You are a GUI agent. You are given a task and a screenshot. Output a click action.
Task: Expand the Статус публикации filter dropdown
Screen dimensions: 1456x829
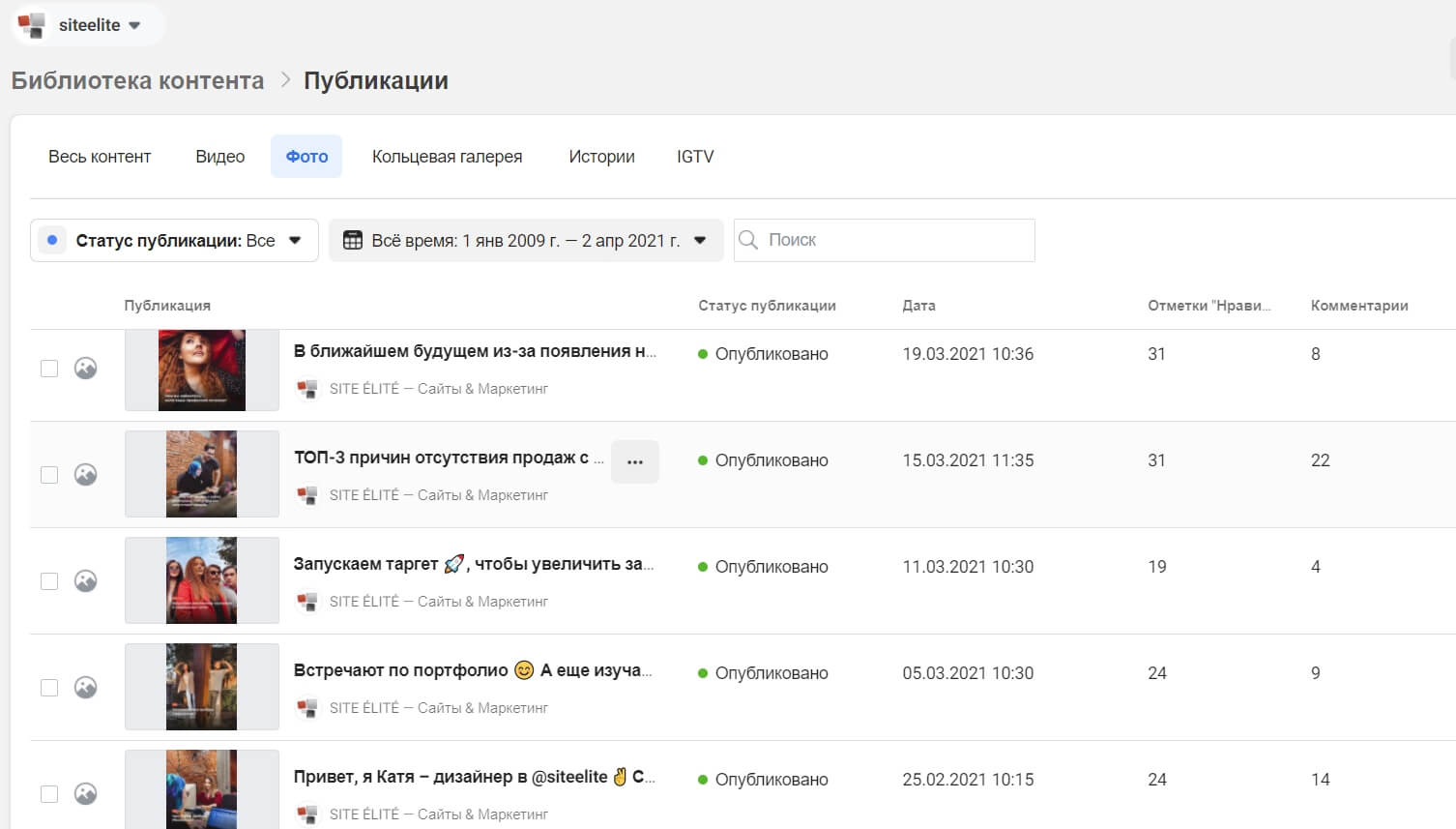tap(174, 240)
